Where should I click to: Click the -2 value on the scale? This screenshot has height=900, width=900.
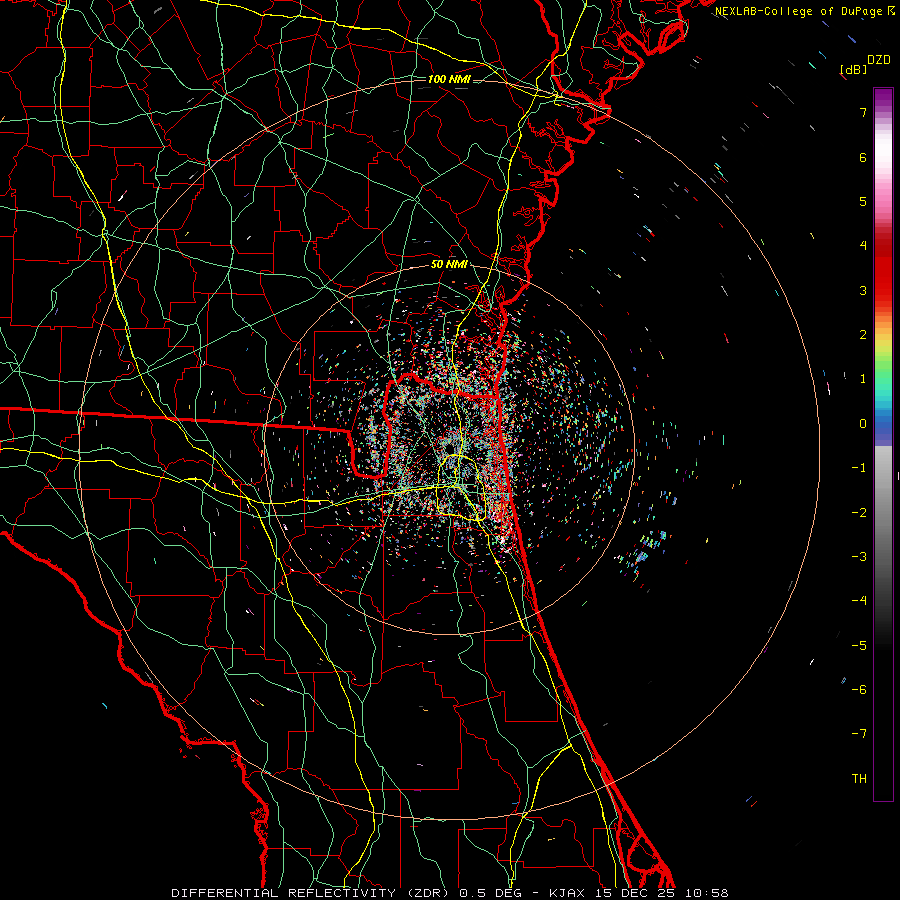(x=859, y=513)
